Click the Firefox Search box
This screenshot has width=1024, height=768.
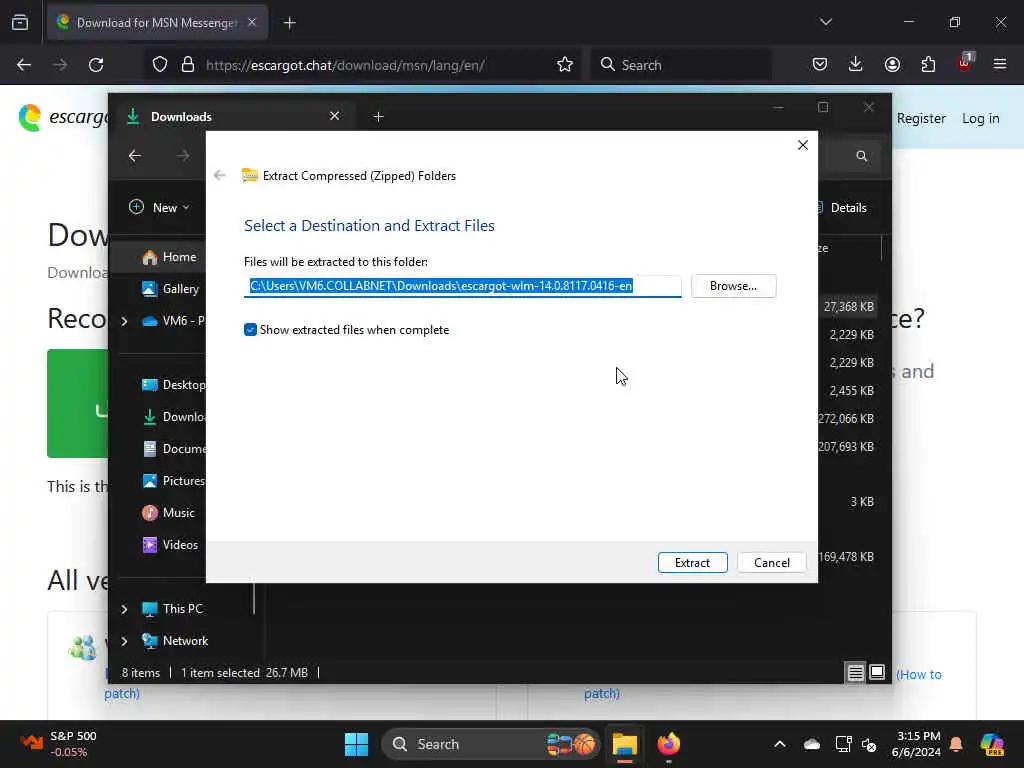point(682,65)
